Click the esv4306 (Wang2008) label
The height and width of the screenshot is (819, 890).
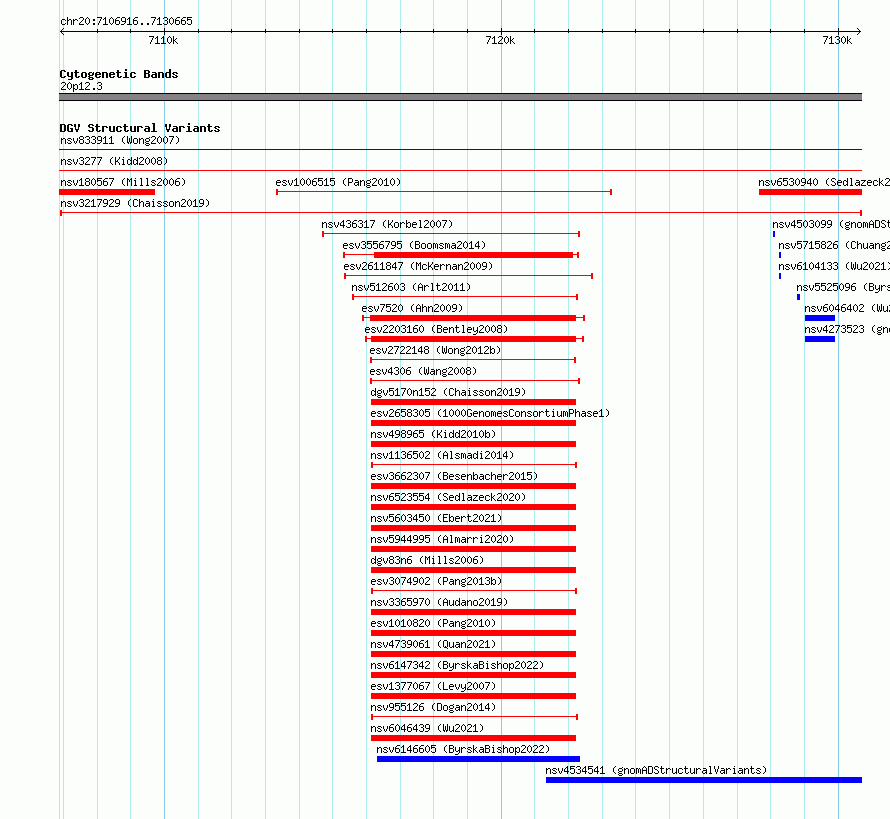click(x=423, y=371)
